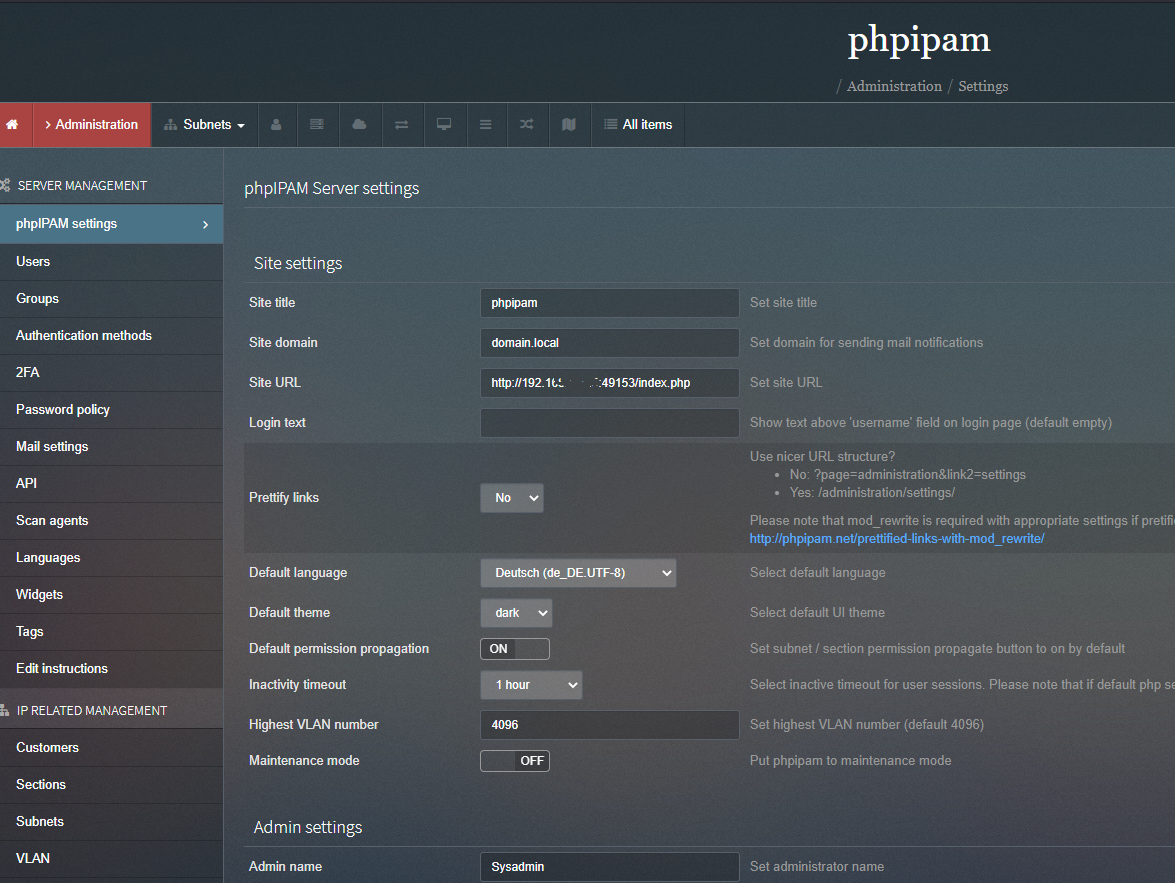Open Authentication methods in sidebar

click(112, 336)
